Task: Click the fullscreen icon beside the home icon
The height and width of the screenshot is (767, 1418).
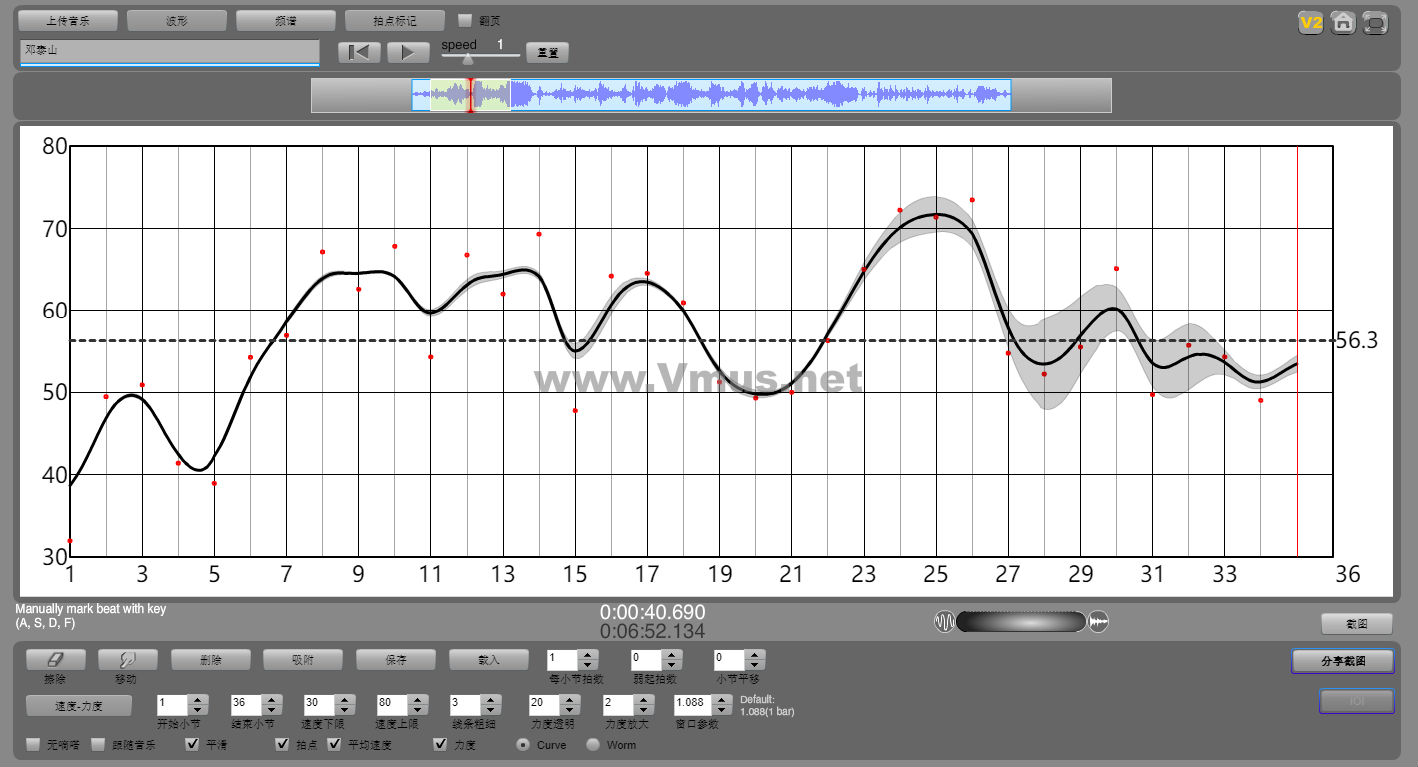Action: [1376, 22]
